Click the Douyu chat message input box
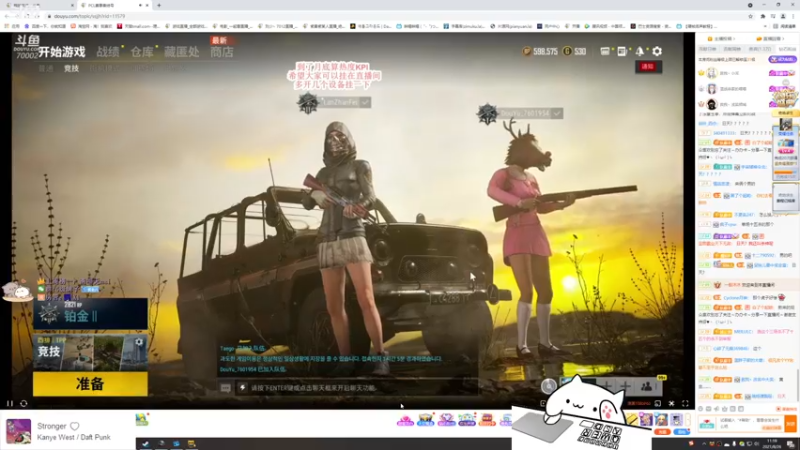 [x=752, y=423]
